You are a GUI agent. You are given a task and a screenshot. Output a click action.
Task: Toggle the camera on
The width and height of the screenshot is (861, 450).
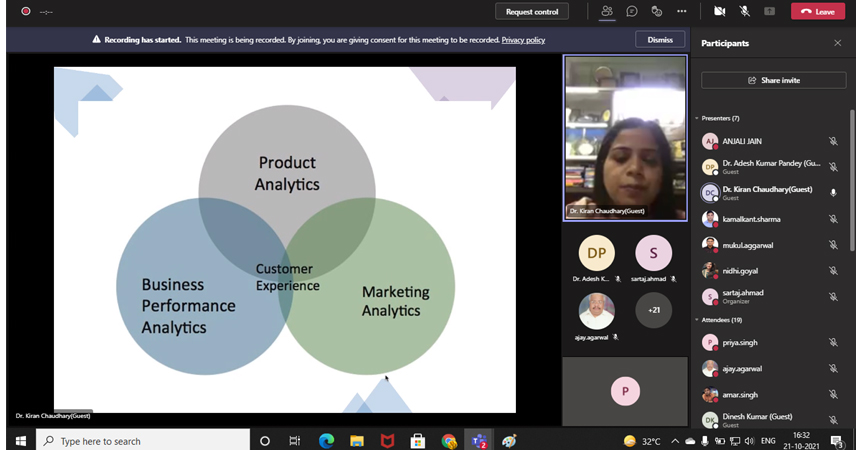719,11
